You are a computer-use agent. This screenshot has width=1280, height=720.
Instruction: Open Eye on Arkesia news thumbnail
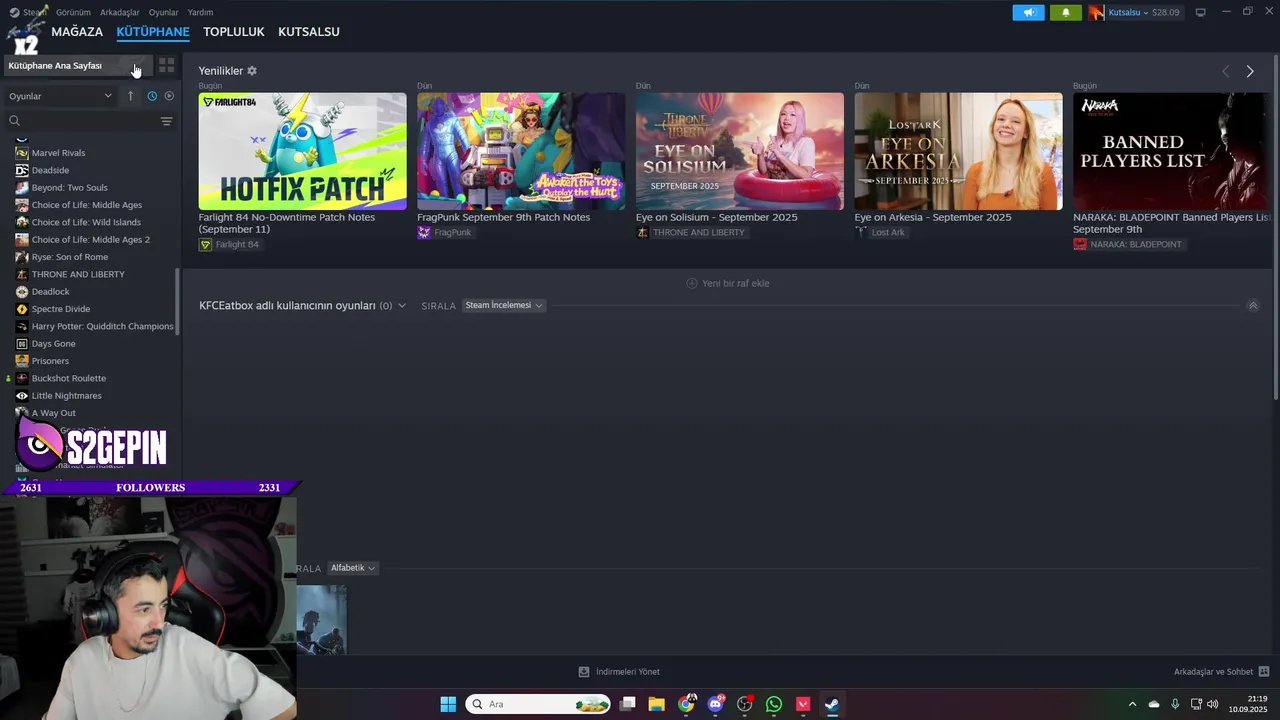coord(958,151)
